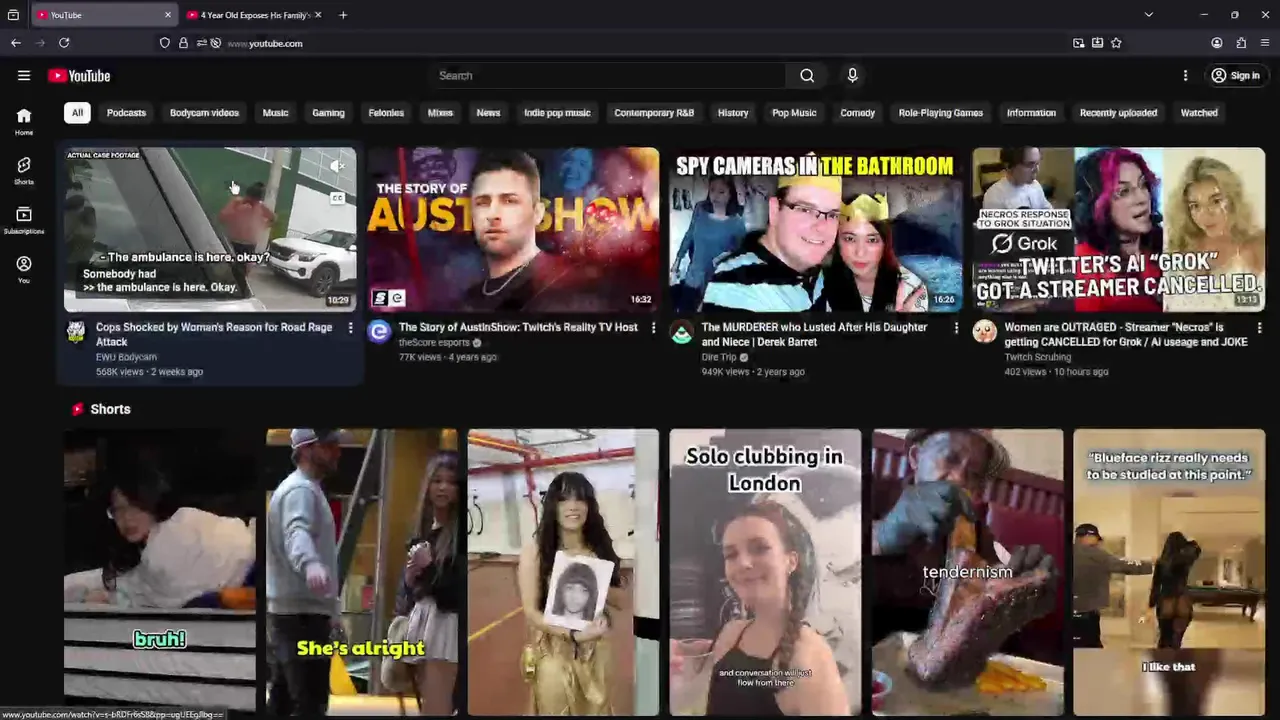Image resolution: width=1280 pixels, height=720 pixels.
Task: Go to Home in sidebar
Action: tap(24, 122)
